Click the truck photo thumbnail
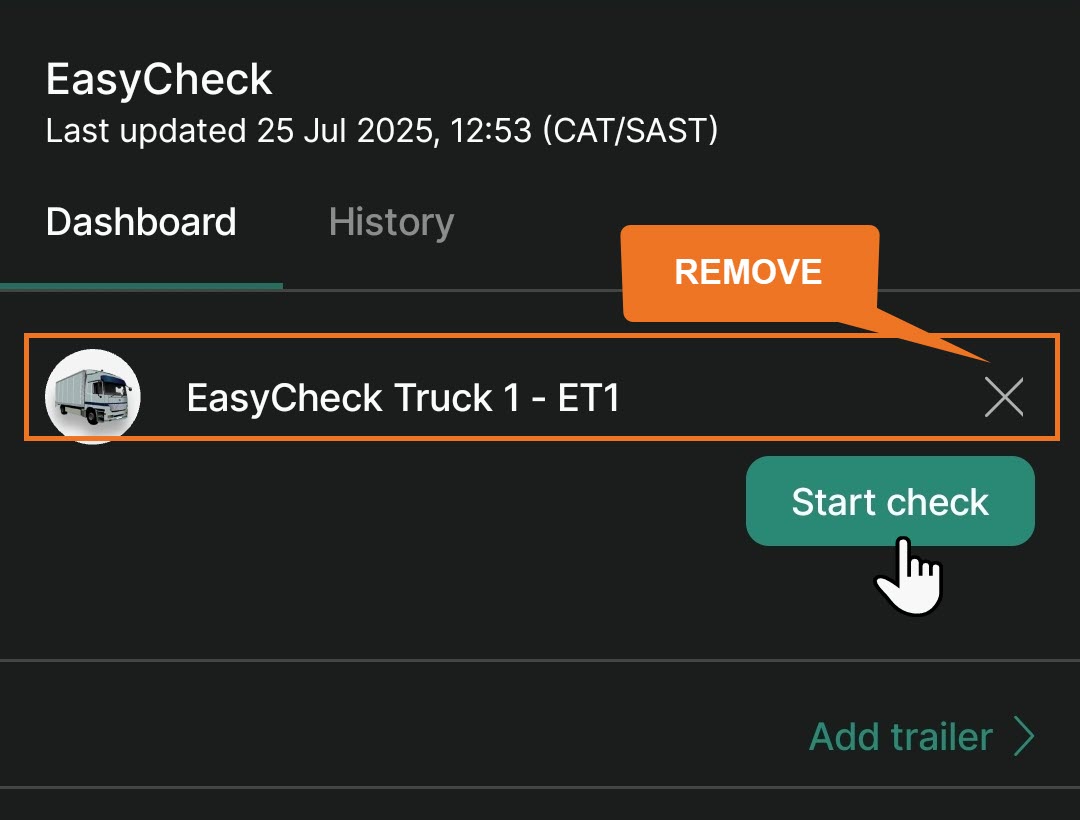Screen dimensions: 1080x820 pos(93,397)
